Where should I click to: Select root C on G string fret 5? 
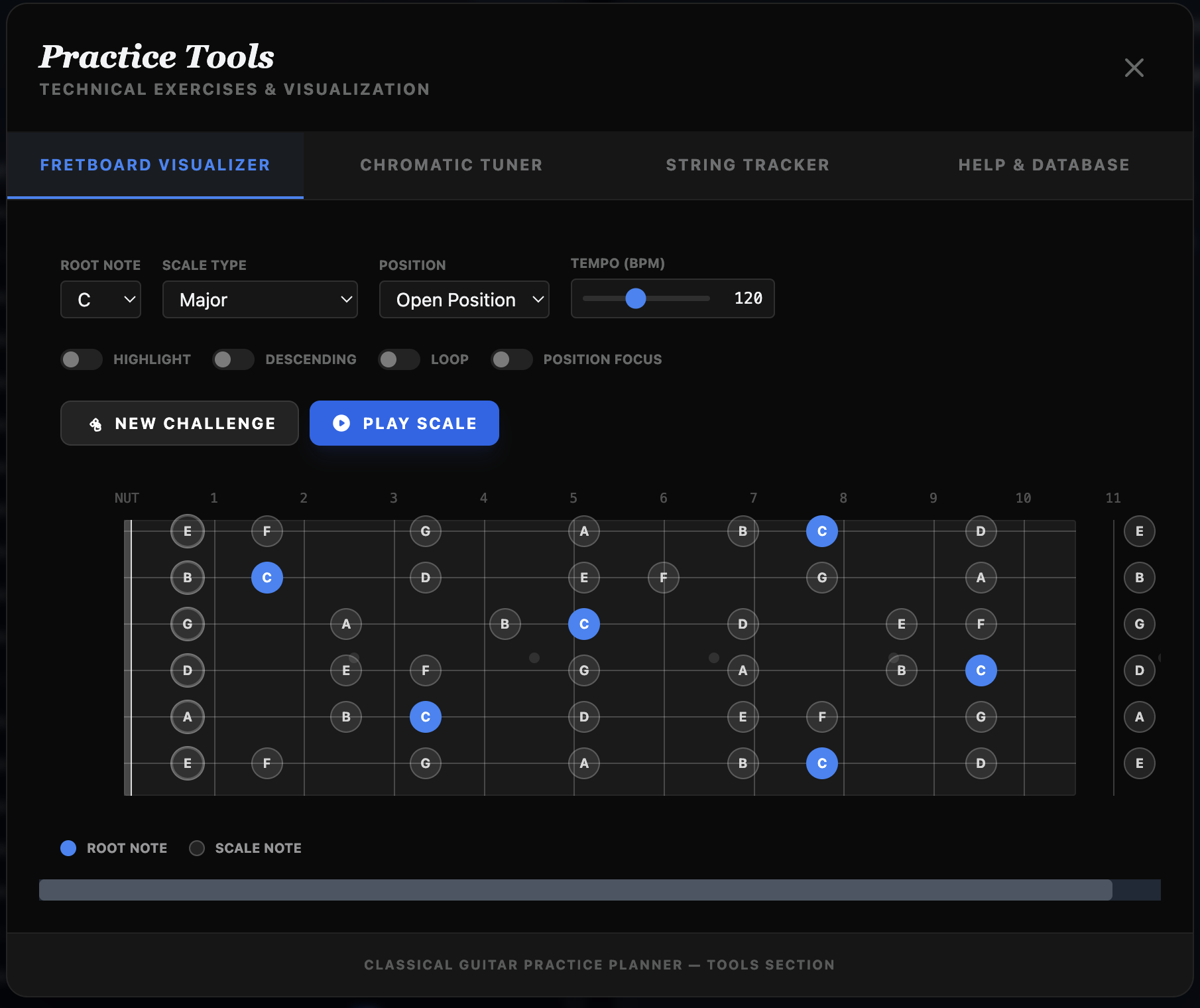[584, 624]
